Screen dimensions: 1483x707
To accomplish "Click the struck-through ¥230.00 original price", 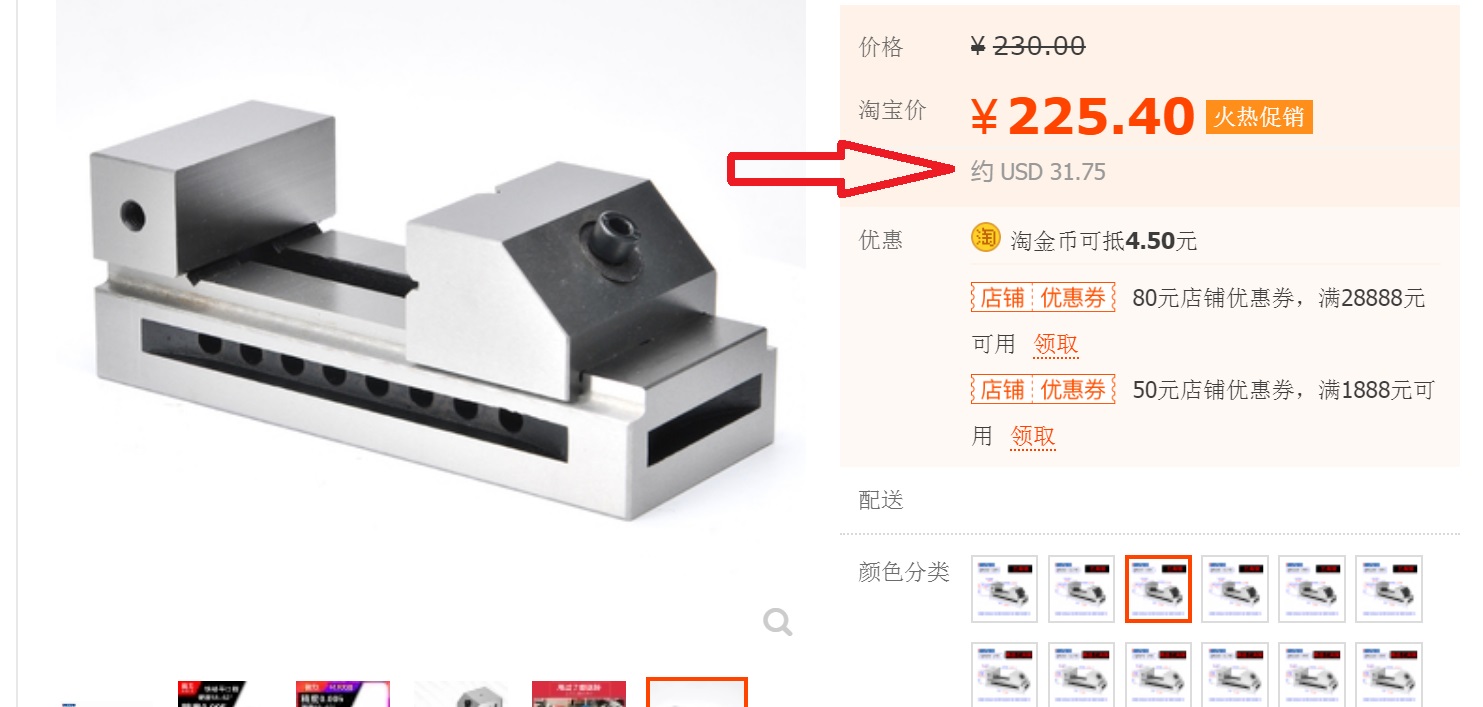I will pyautogui.click(x=1028, y=46).
